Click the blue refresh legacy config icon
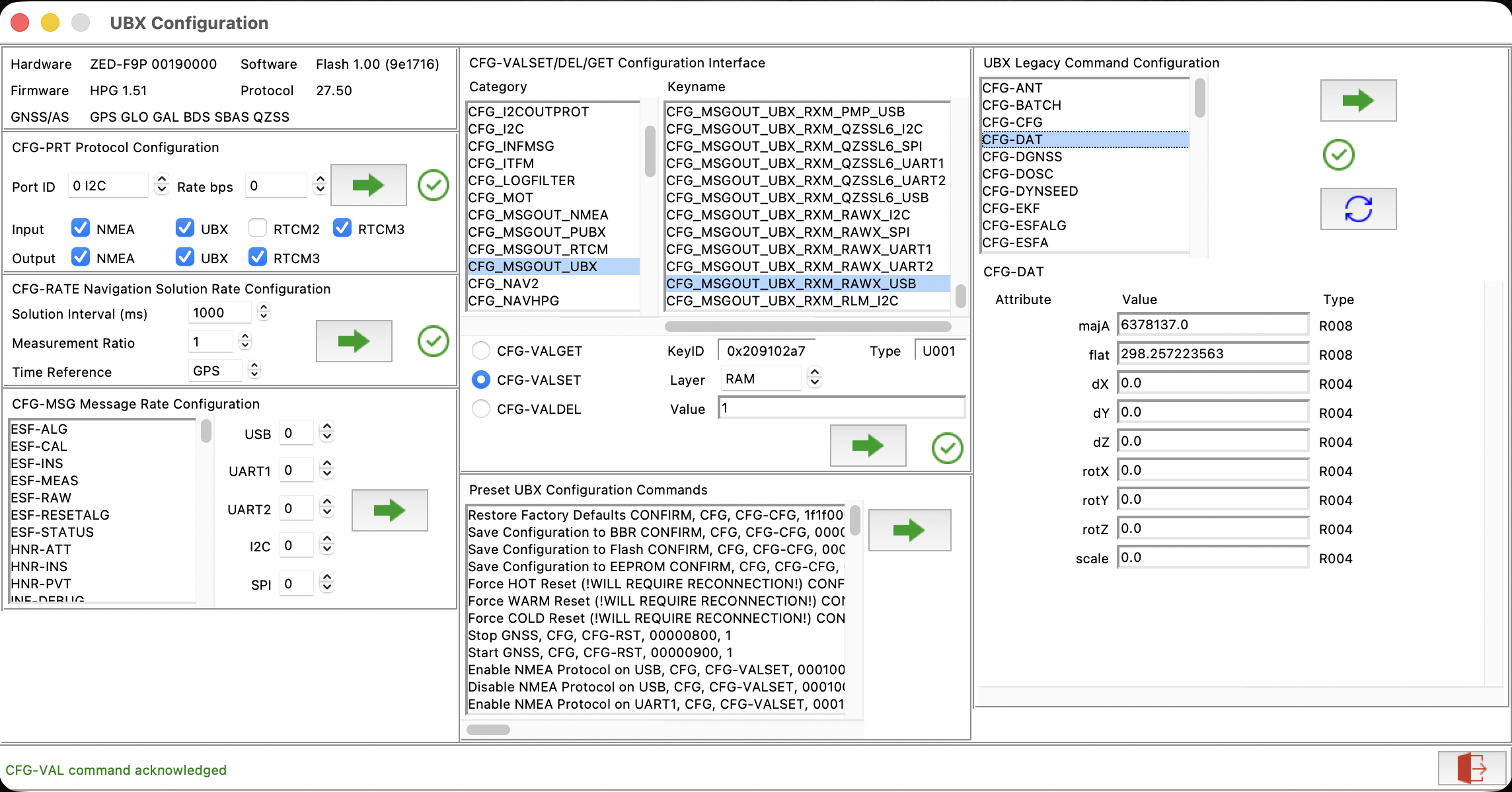Screen dimensions: 1512x792 click(x=1358, y=209)
